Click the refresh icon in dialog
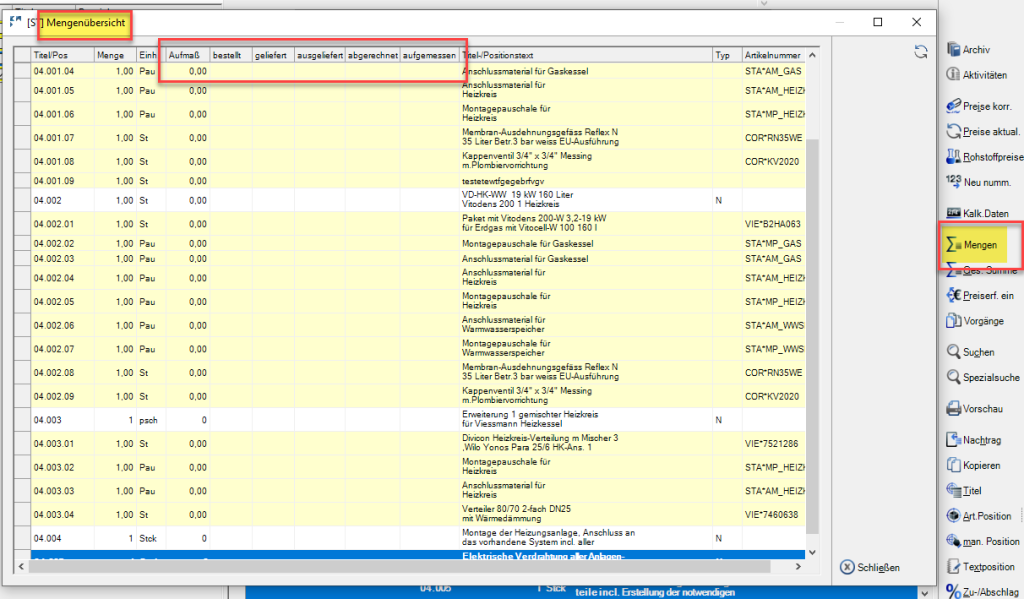Screen dimensions: 1024x599 (x=919, y=52)
